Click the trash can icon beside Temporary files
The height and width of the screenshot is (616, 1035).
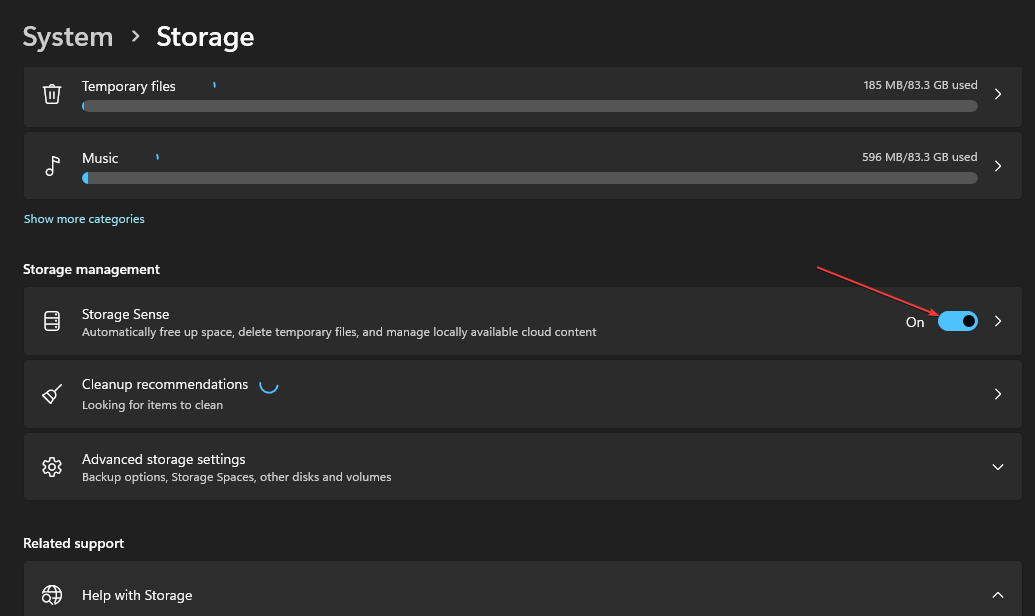pyautogui.click(x=51, y=93)
